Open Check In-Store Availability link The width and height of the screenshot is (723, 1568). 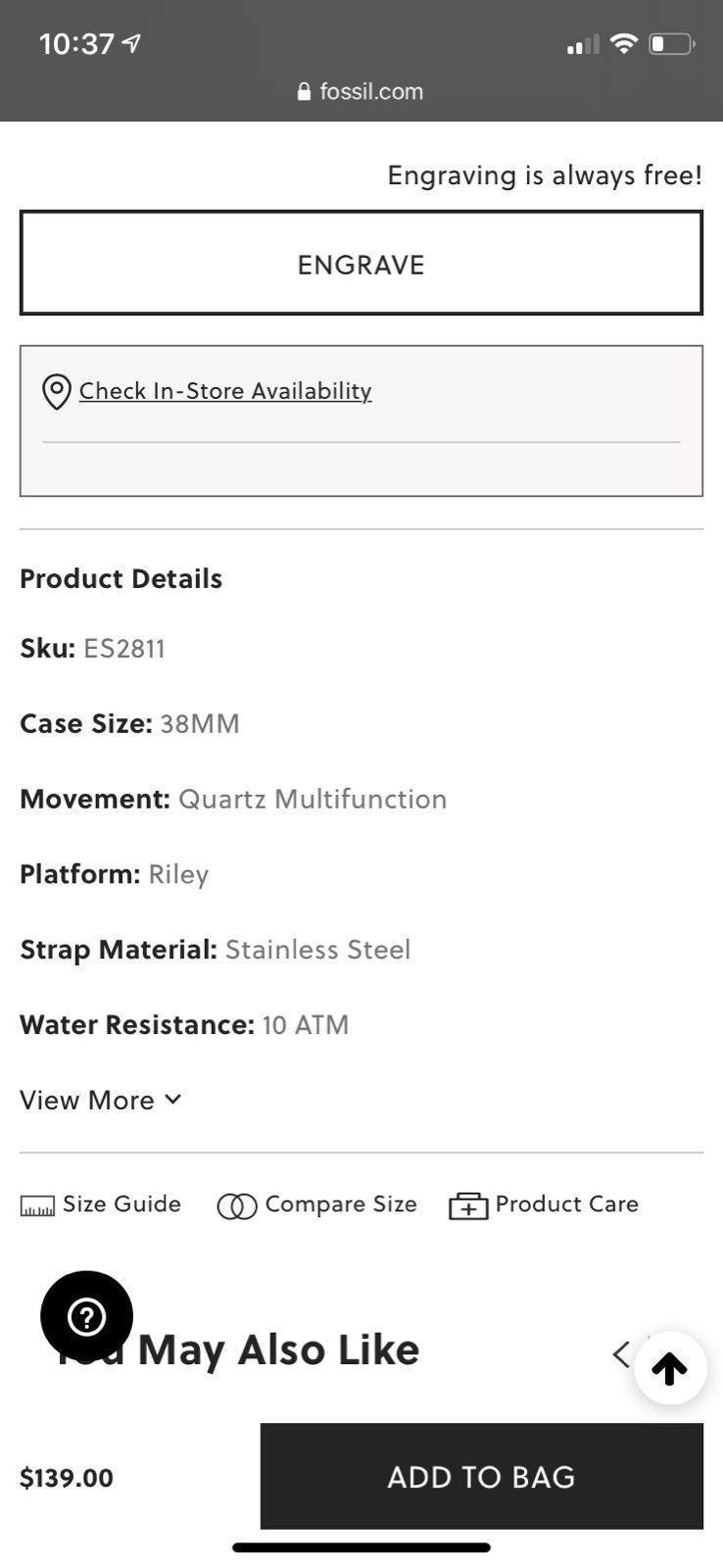[x=225, y=391]
